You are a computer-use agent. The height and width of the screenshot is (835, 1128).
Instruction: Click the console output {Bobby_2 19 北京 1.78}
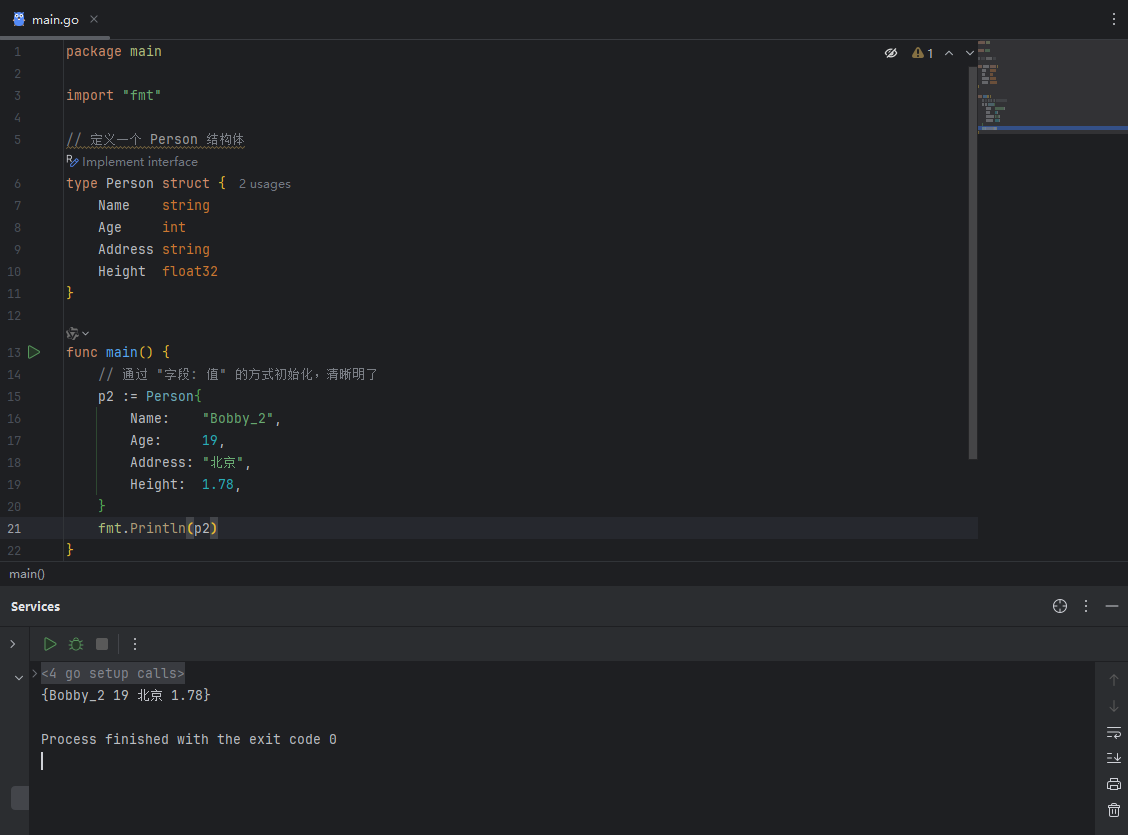(126, 695)
